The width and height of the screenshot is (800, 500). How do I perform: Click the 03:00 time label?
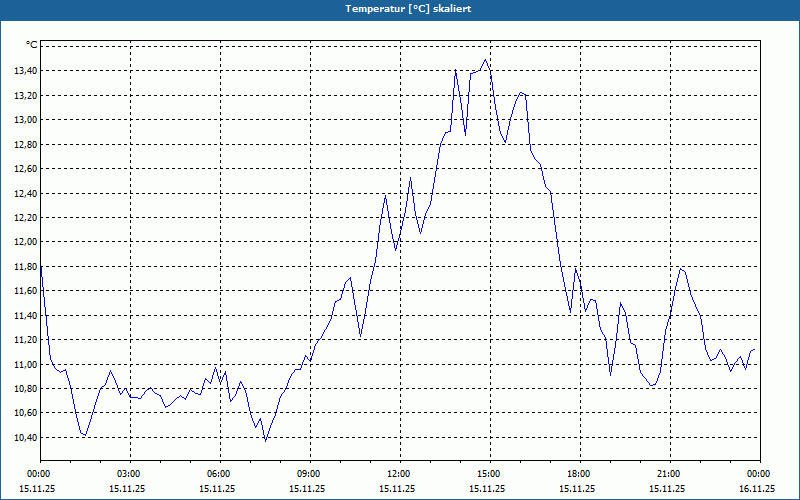click(x=130, y=474)
